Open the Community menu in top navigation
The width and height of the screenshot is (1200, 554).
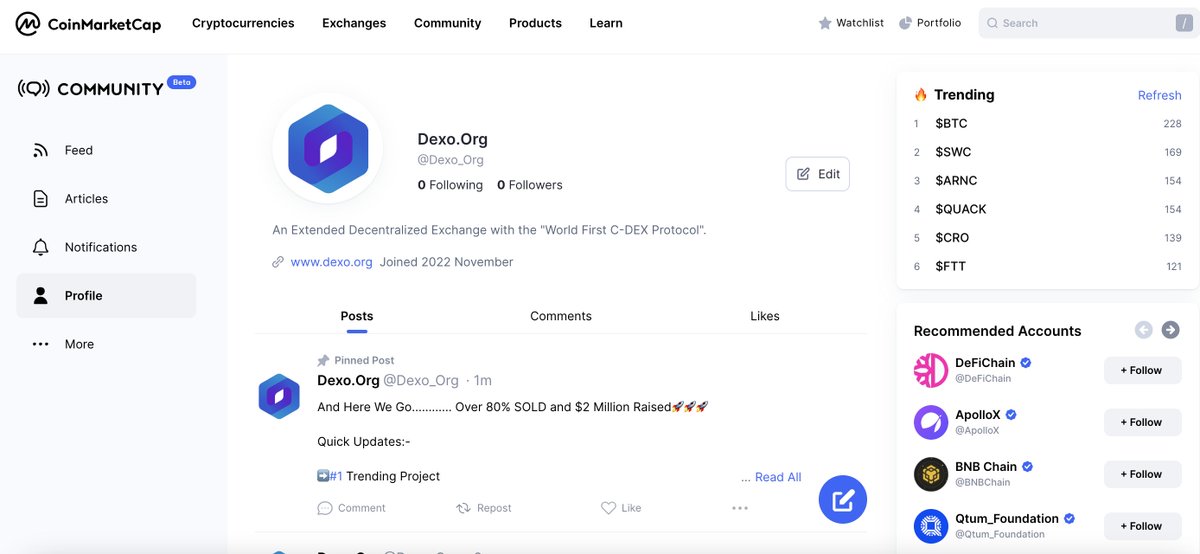point(447,23)
